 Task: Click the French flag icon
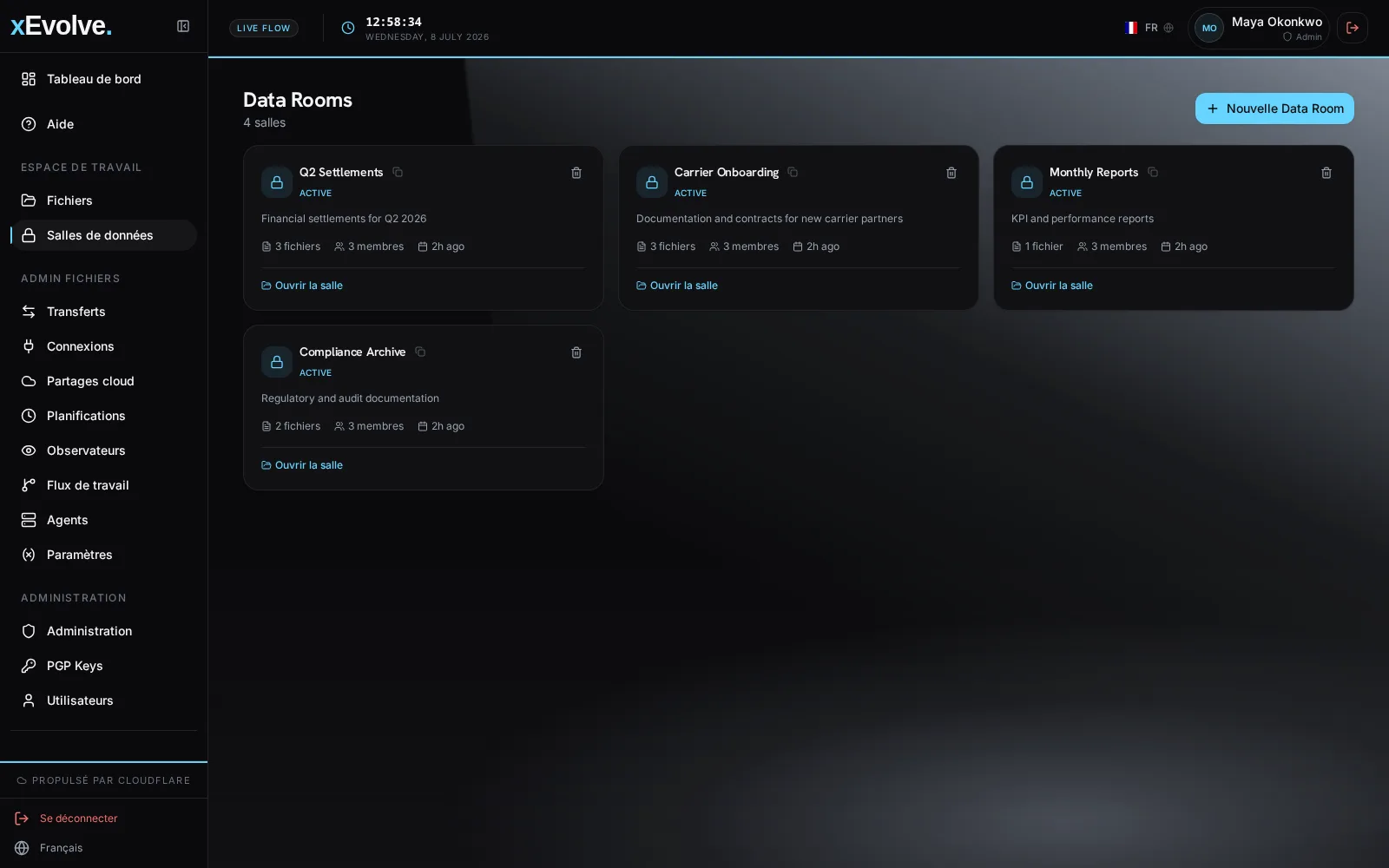(1131, 28)
